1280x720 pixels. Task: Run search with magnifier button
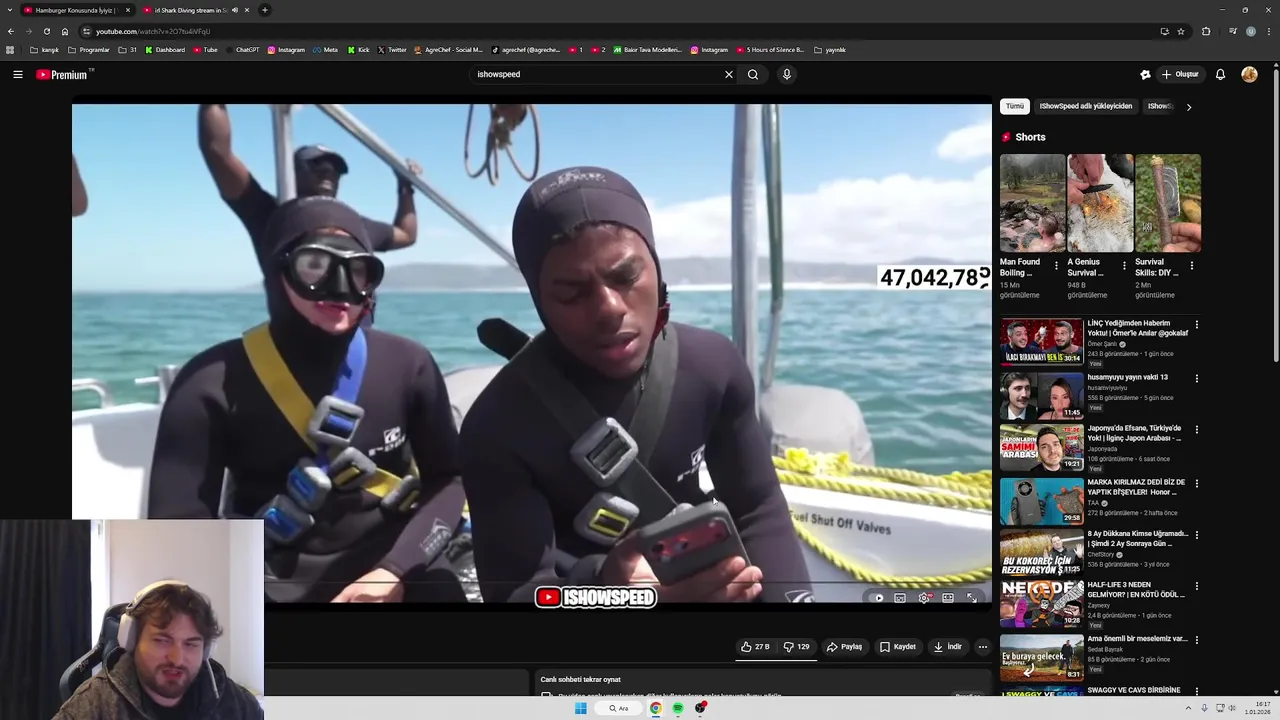point(753,74)
